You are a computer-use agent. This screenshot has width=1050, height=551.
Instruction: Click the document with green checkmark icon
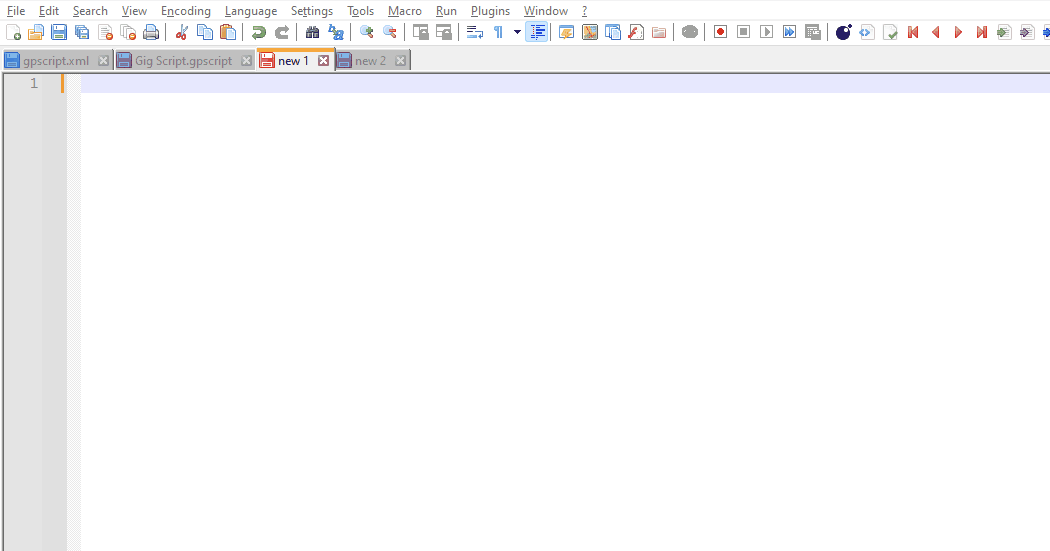[x=890, y=32]
